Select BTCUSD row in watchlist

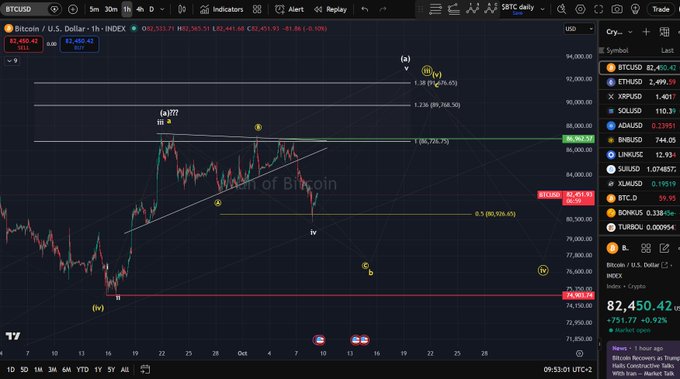[x=640, y=68]
